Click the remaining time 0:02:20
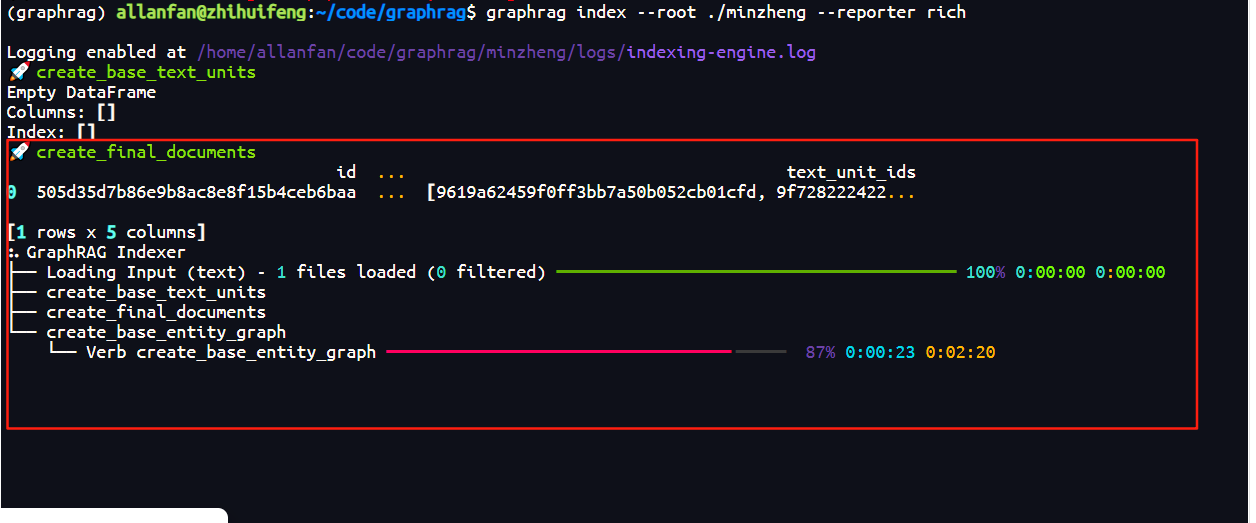 coord(960,352)
